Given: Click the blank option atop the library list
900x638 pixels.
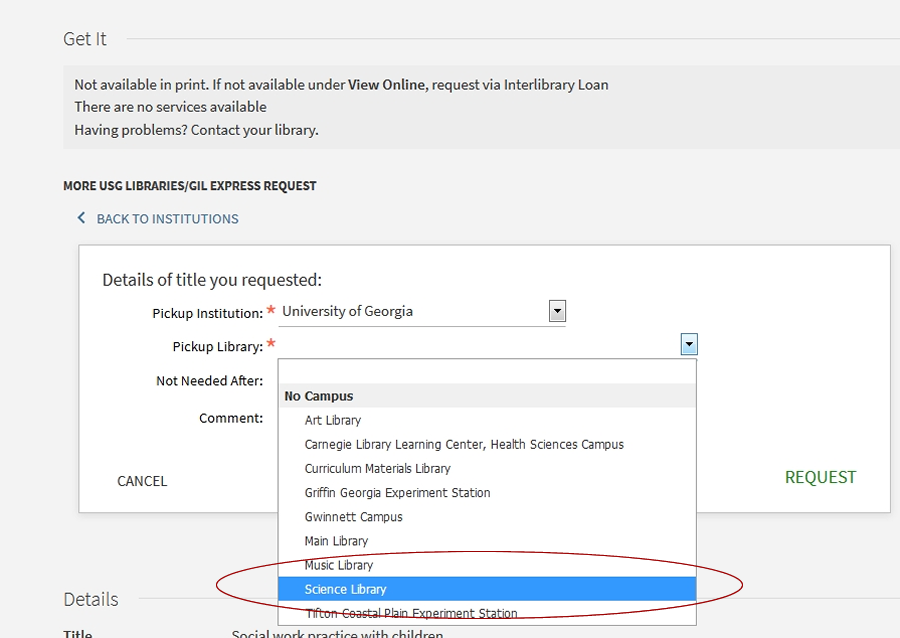Looking at the screenshot, I should pyautogui.click(x=486, y=372).
